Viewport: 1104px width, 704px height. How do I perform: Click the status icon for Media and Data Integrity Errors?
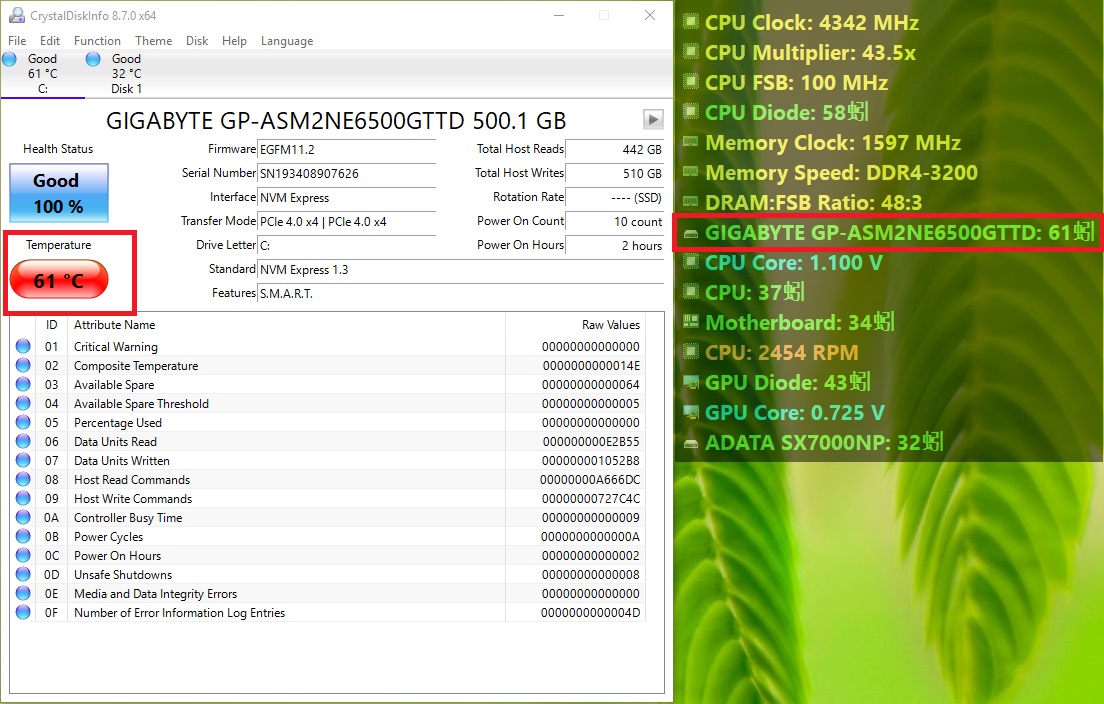(23, 593)
